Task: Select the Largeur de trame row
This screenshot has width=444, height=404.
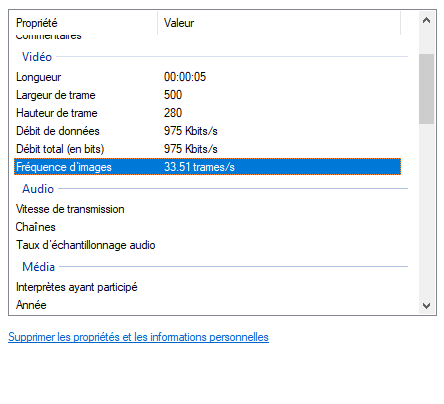Action: point(207,95)
